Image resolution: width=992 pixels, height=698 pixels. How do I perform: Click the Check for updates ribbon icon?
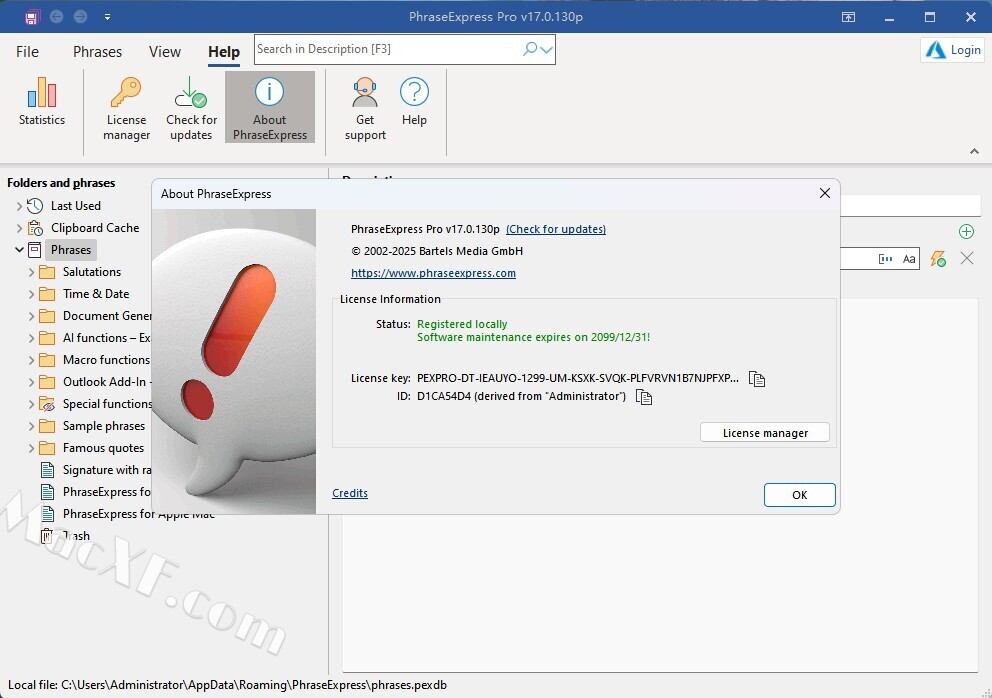[191, 109]
